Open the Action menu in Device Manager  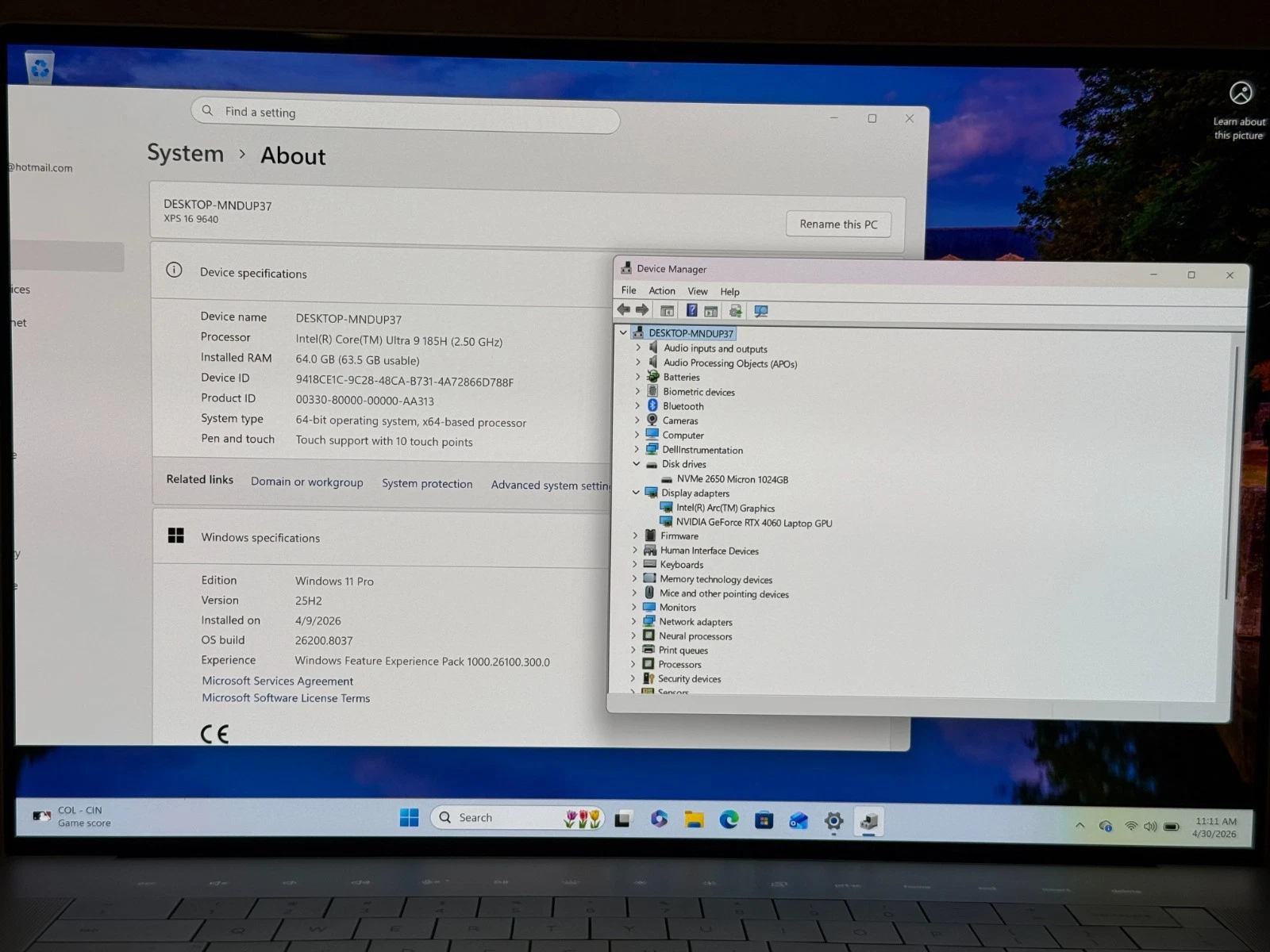point(662,291)
